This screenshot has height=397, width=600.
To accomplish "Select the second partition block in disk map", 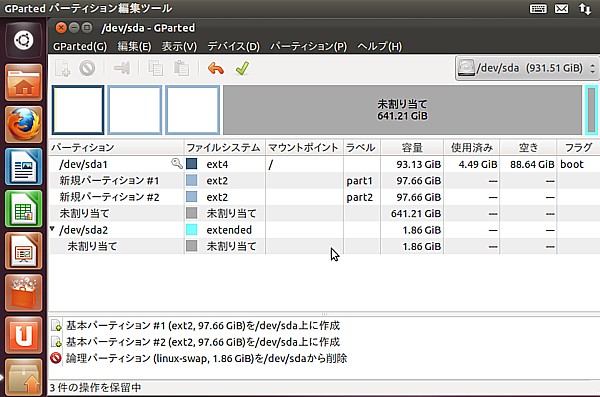I will [x=135, y=110].
